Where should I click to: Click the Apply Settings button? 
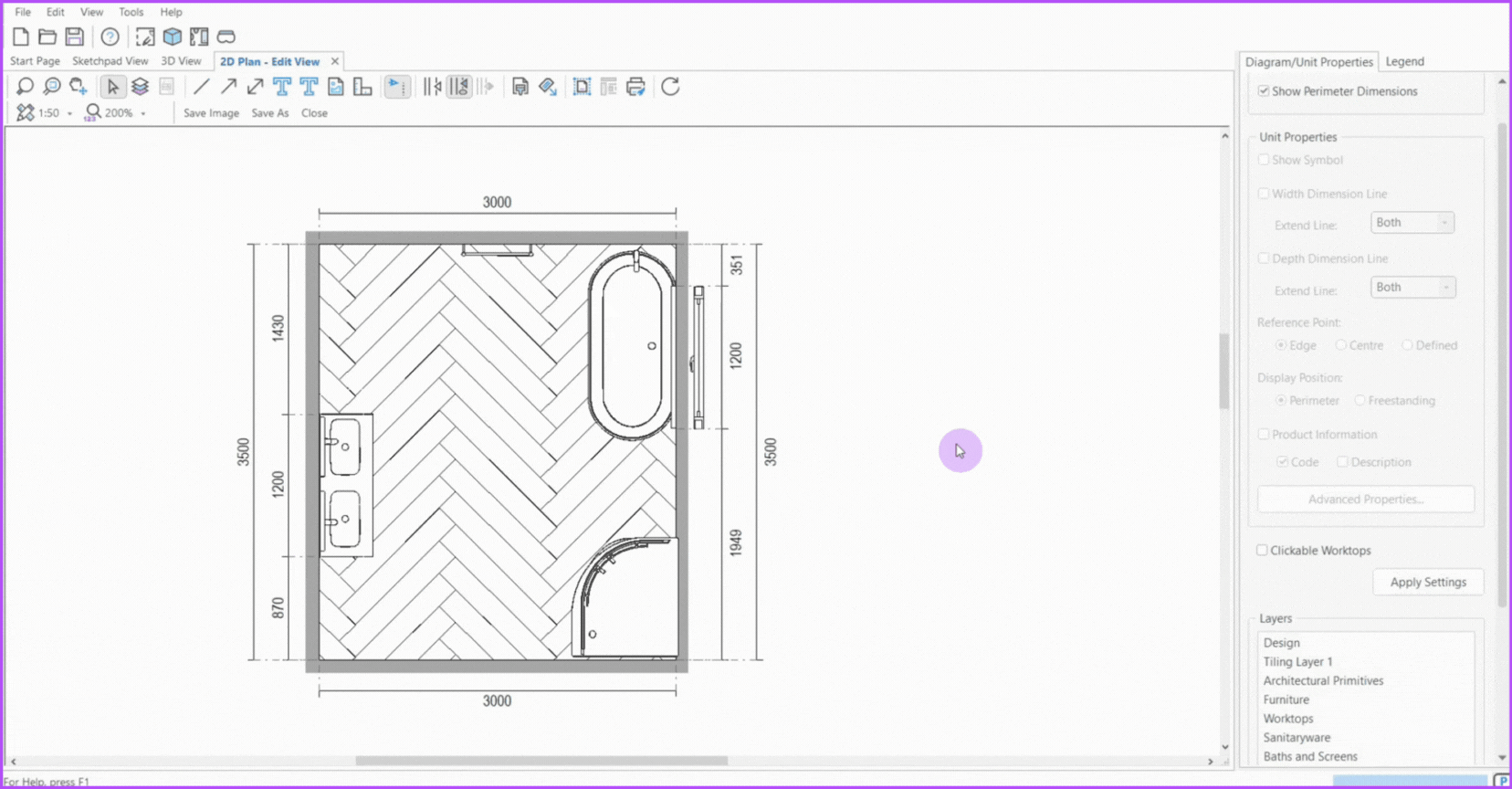click(x=1428, y=583)
